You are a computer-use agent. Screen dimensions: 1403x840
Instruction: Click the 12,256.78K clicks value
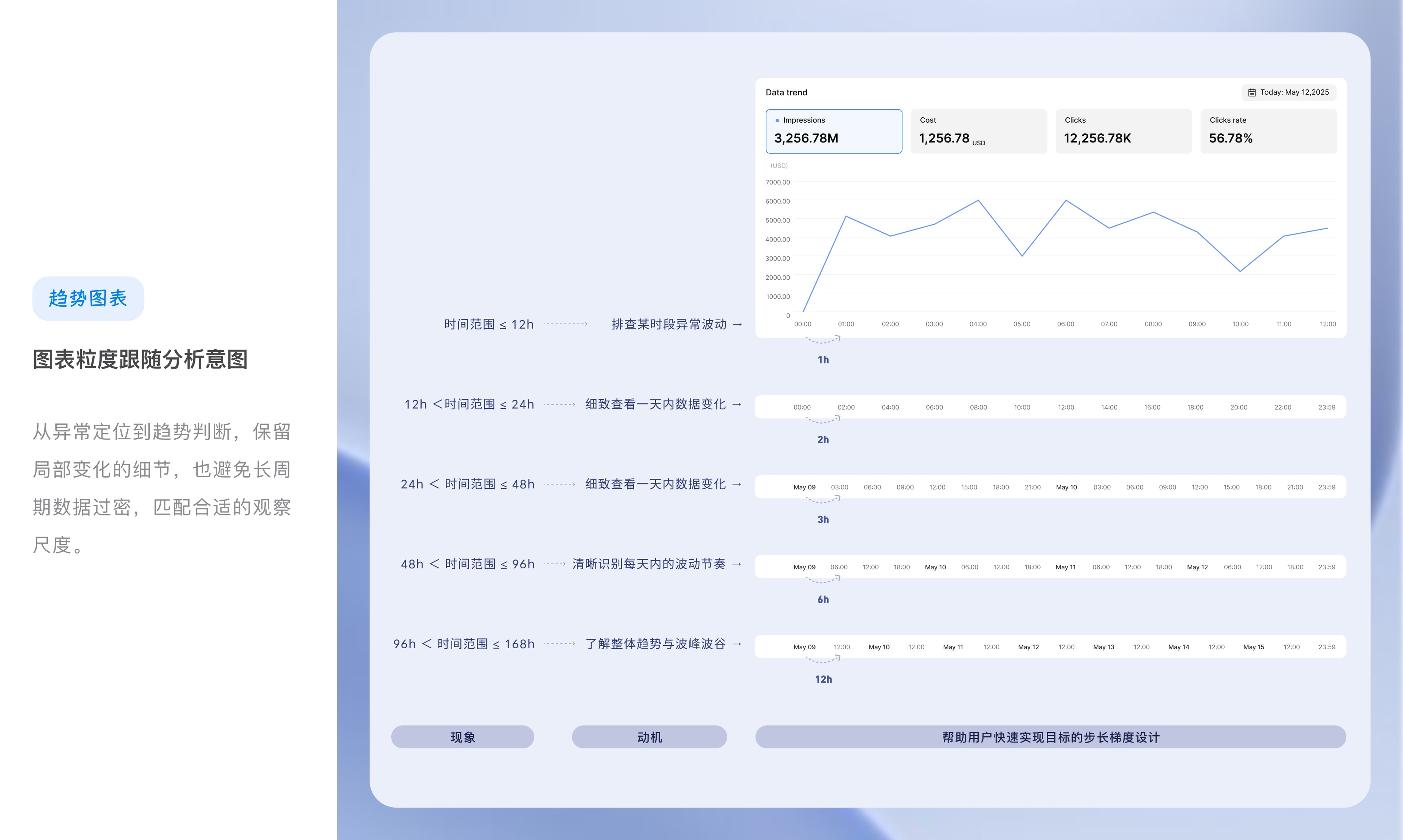(1097, 138)
